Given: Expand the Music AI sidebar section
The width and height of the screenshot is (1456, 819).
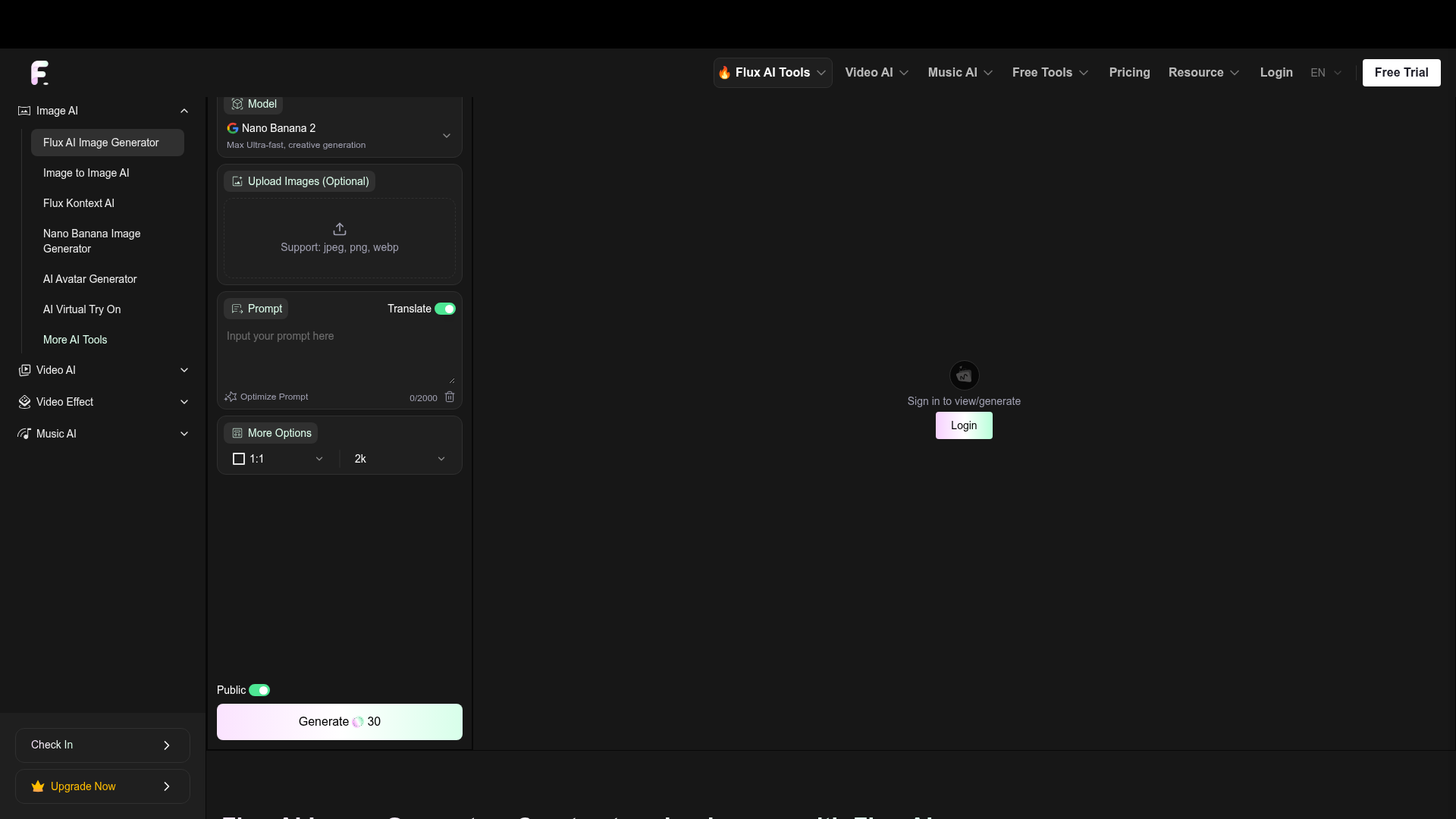Looking at the screenshot, I should tap(184, 434).
